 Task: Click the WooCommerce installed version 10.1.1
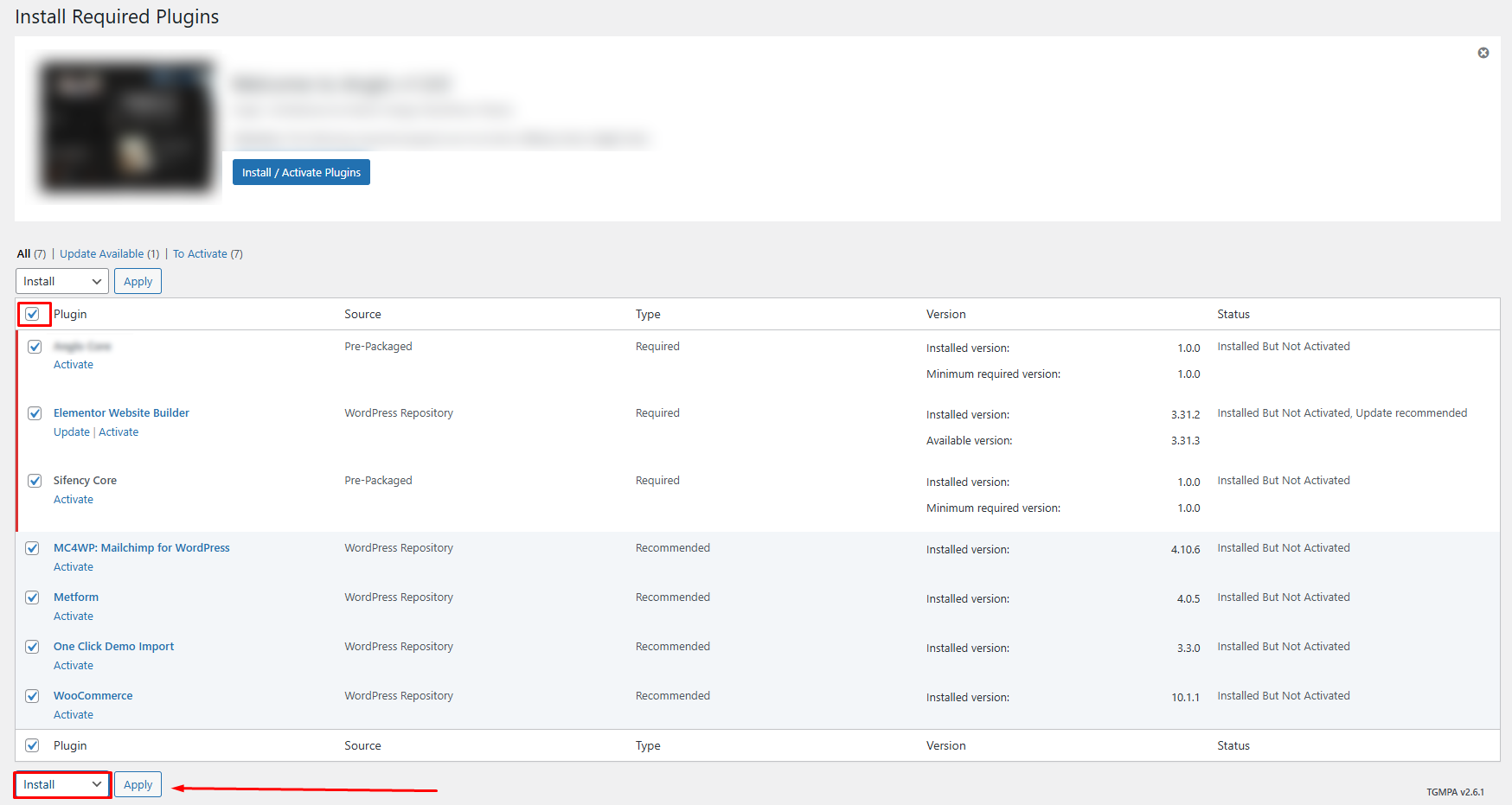click(1186, 698)
